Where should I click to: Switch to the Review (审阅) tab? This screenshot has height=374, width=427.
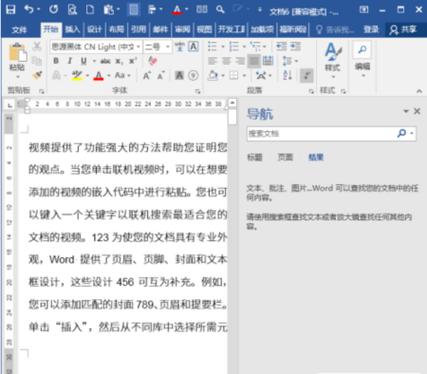click(x=183, y=30)
